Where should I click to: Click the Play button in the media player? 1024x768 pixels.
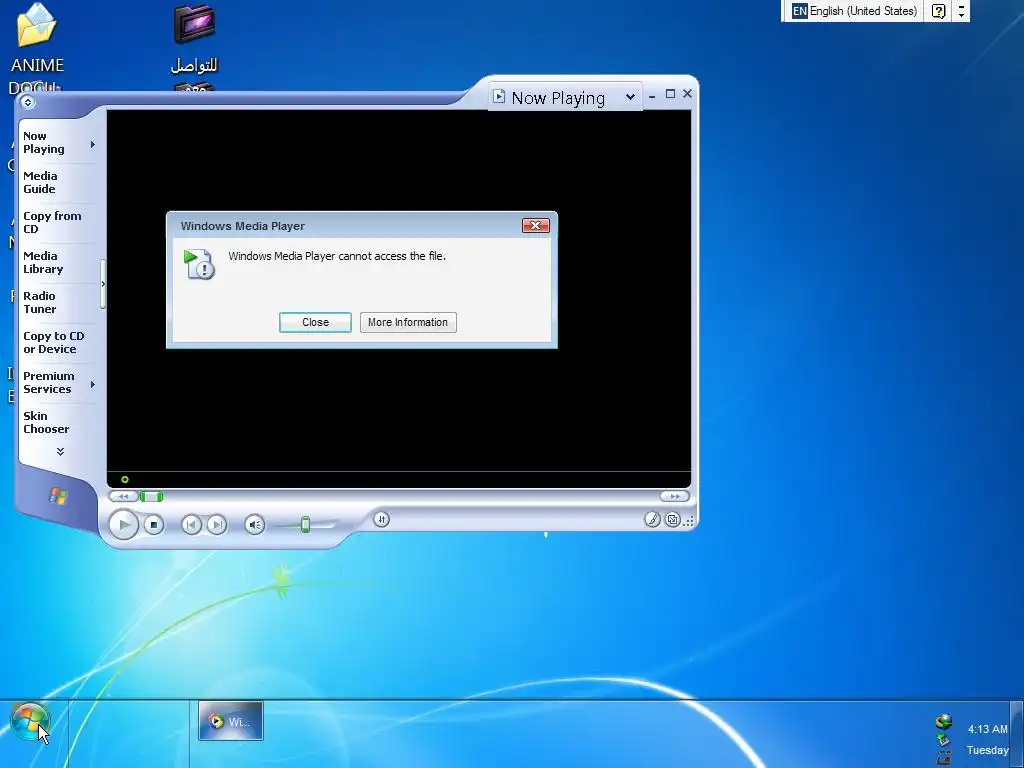[x=123, y=524]
